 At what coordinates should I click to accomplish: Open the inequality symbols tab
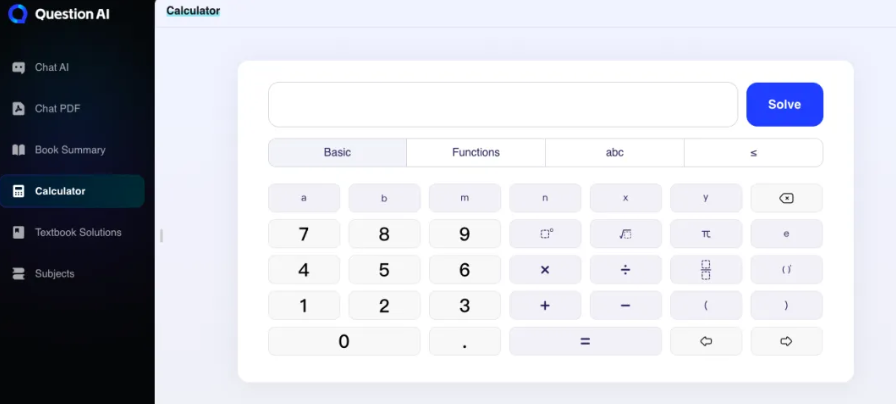(753, 153)
